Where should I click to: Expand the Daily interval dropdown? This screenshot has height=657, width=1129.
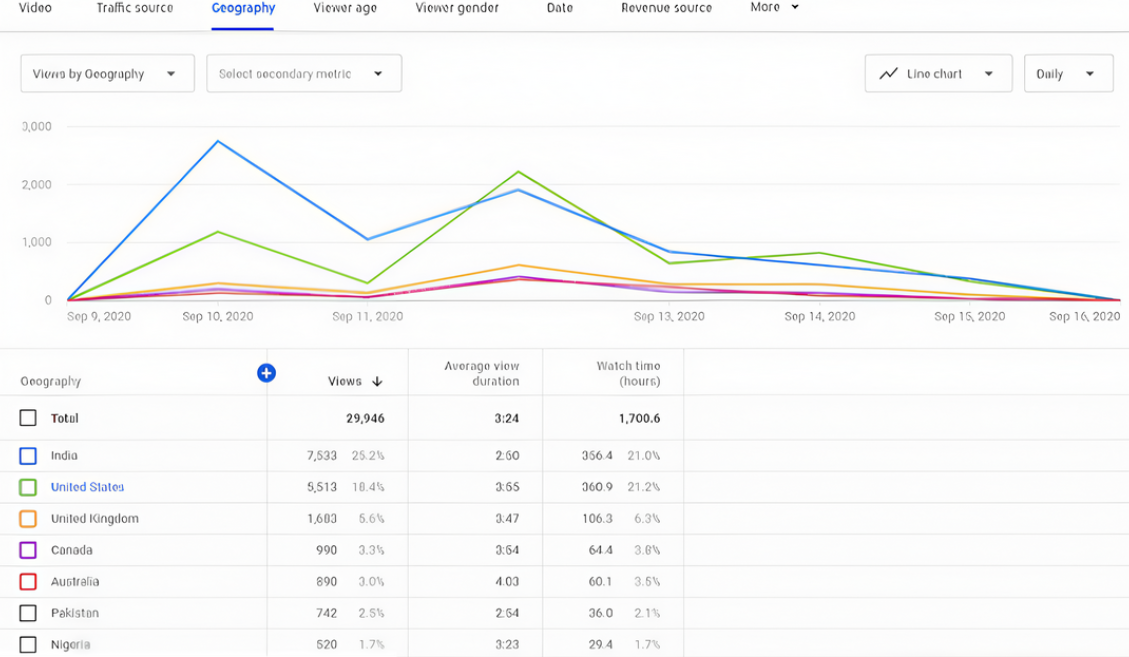pyautogui.click(x=1067, y=74)
